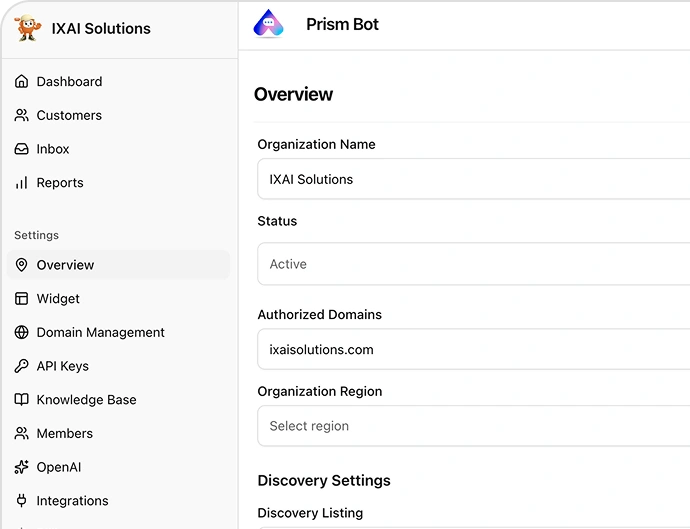Open Dashboard in the sidebar

tap(118, 81)
